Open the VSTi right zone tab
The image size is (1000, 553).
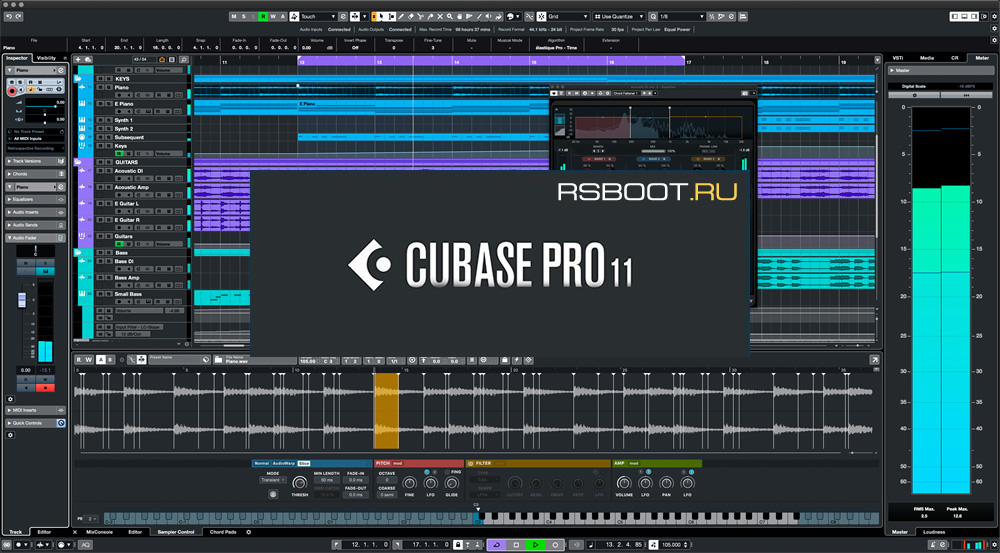point(897,58)
